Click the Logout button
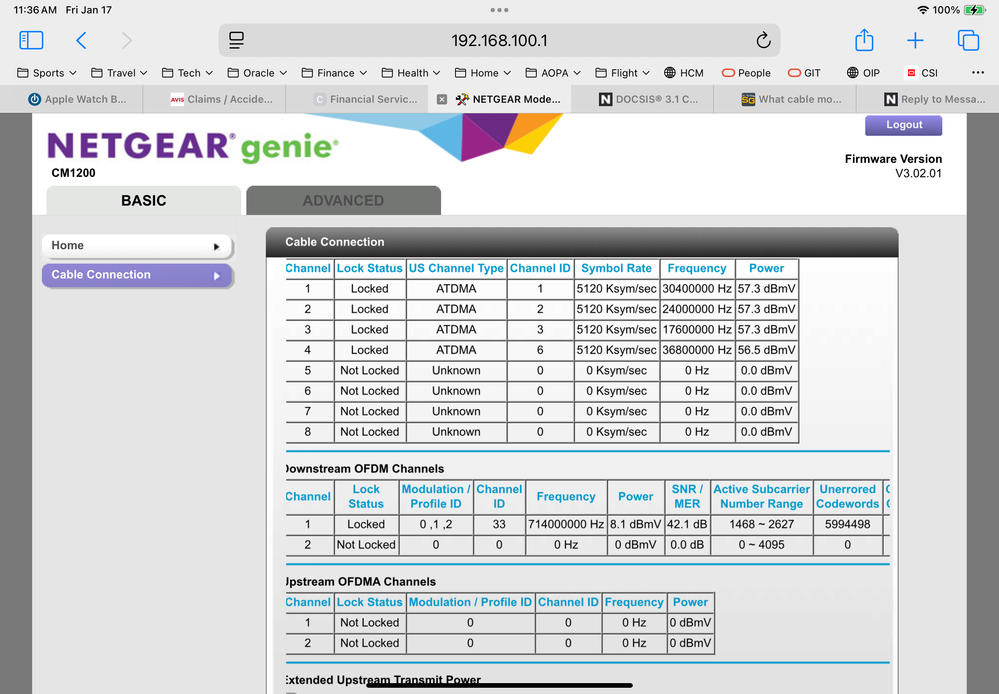 tap(904, 125)
